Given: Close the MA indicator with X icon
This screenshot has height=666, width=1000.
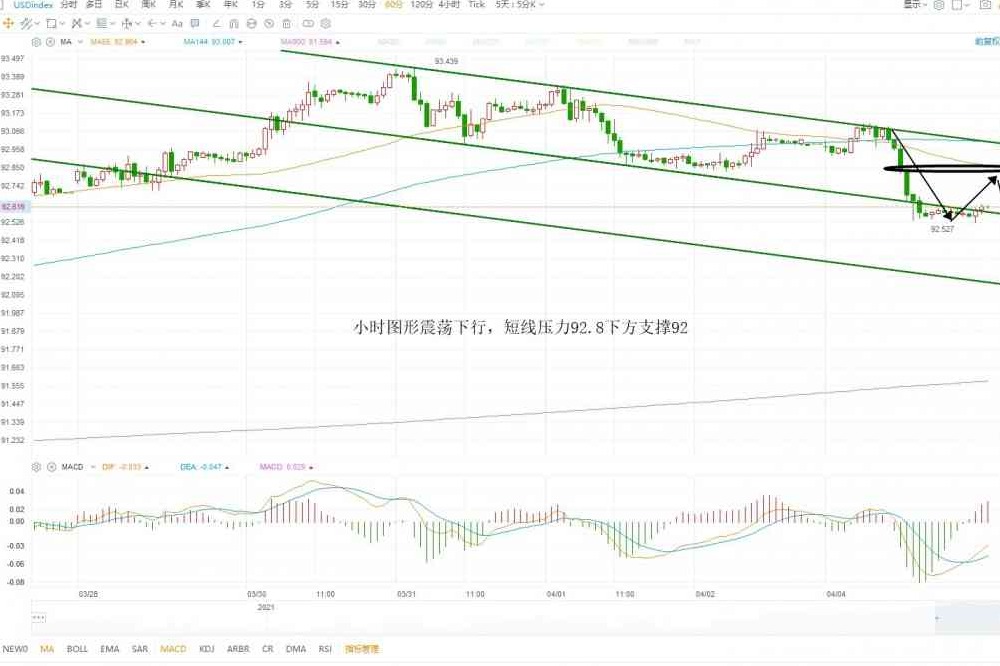Looking at the screenshot, I should (49, 42).
